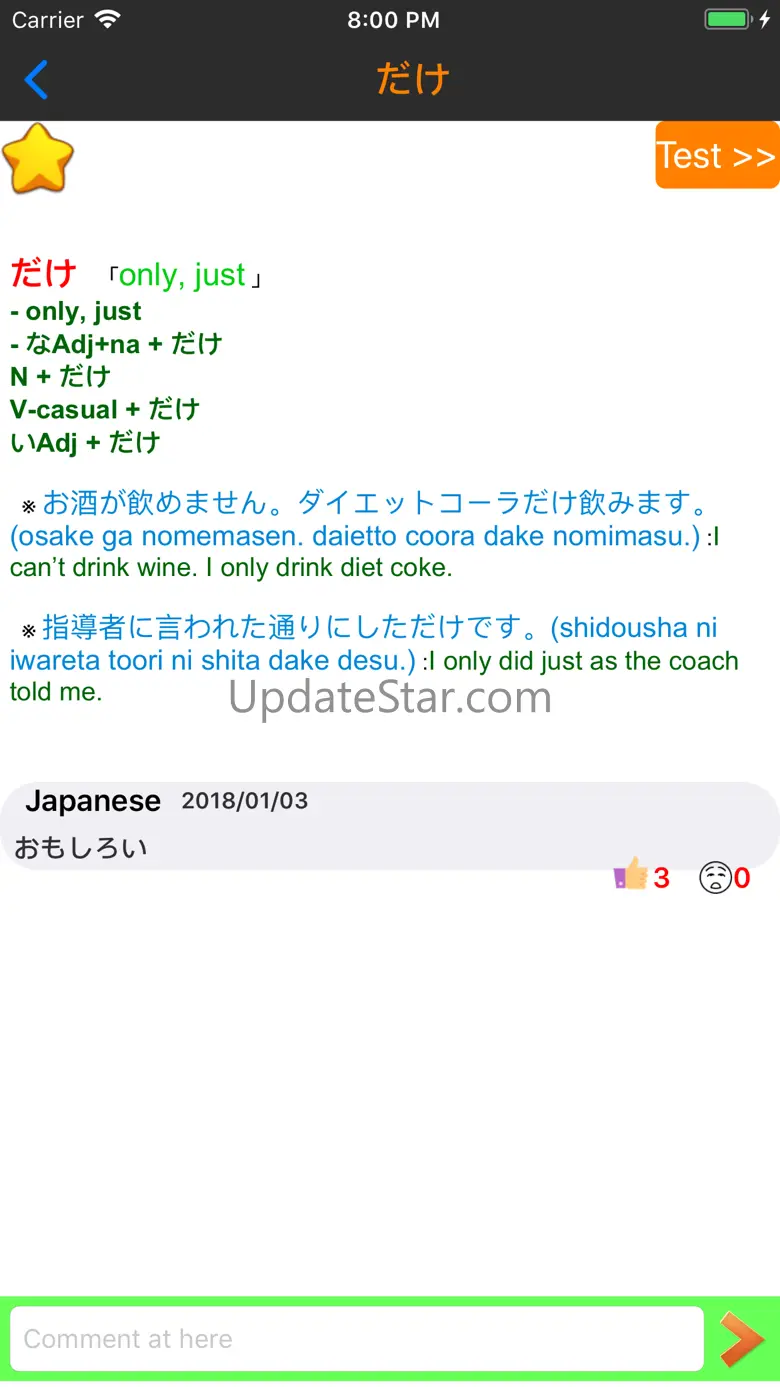Toggle the yellow favorite star
This screenshot has height=1387, width=780.
39,158
